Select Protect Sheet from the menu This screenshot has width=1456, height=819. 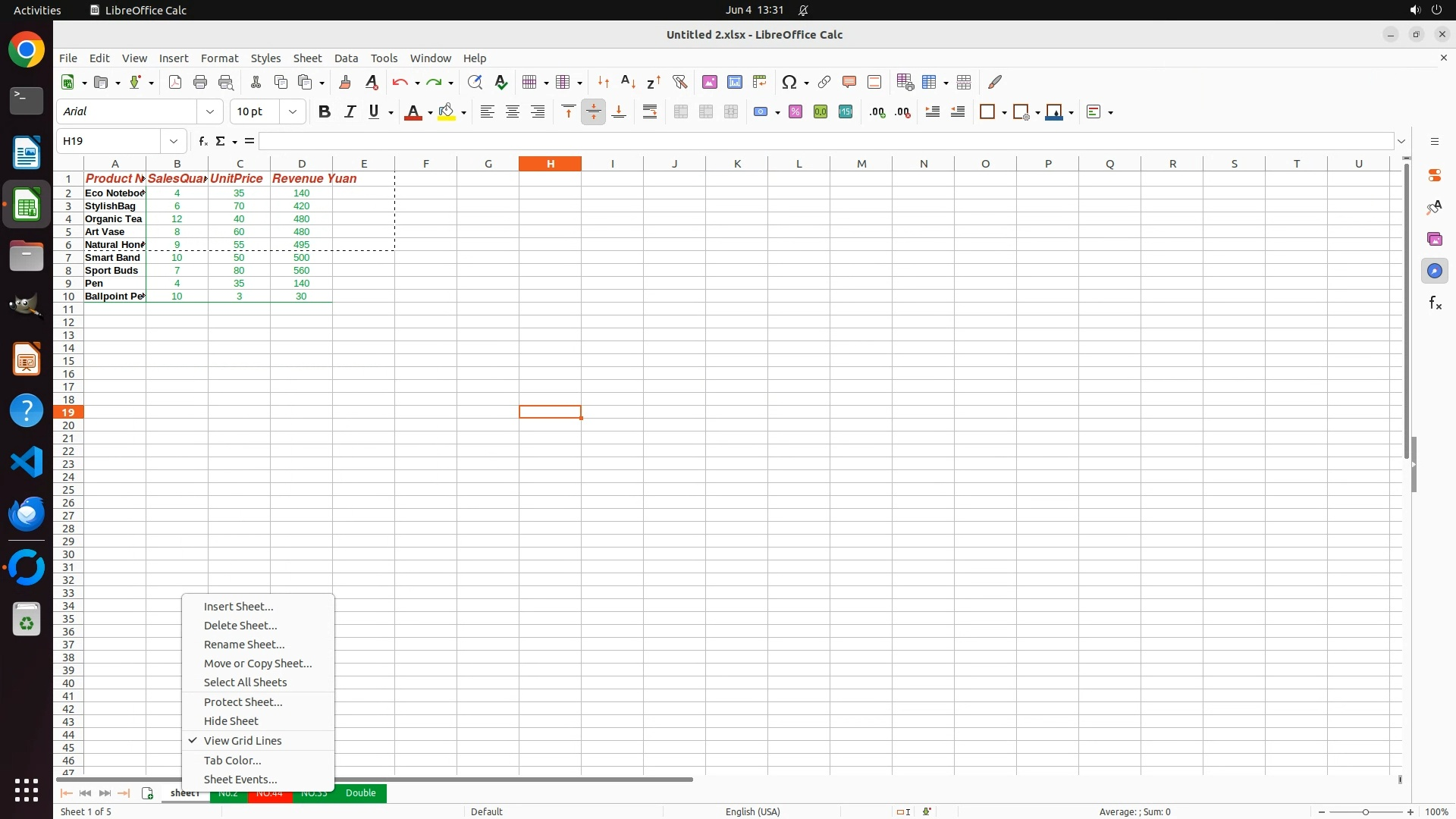[x=243, y=702]
